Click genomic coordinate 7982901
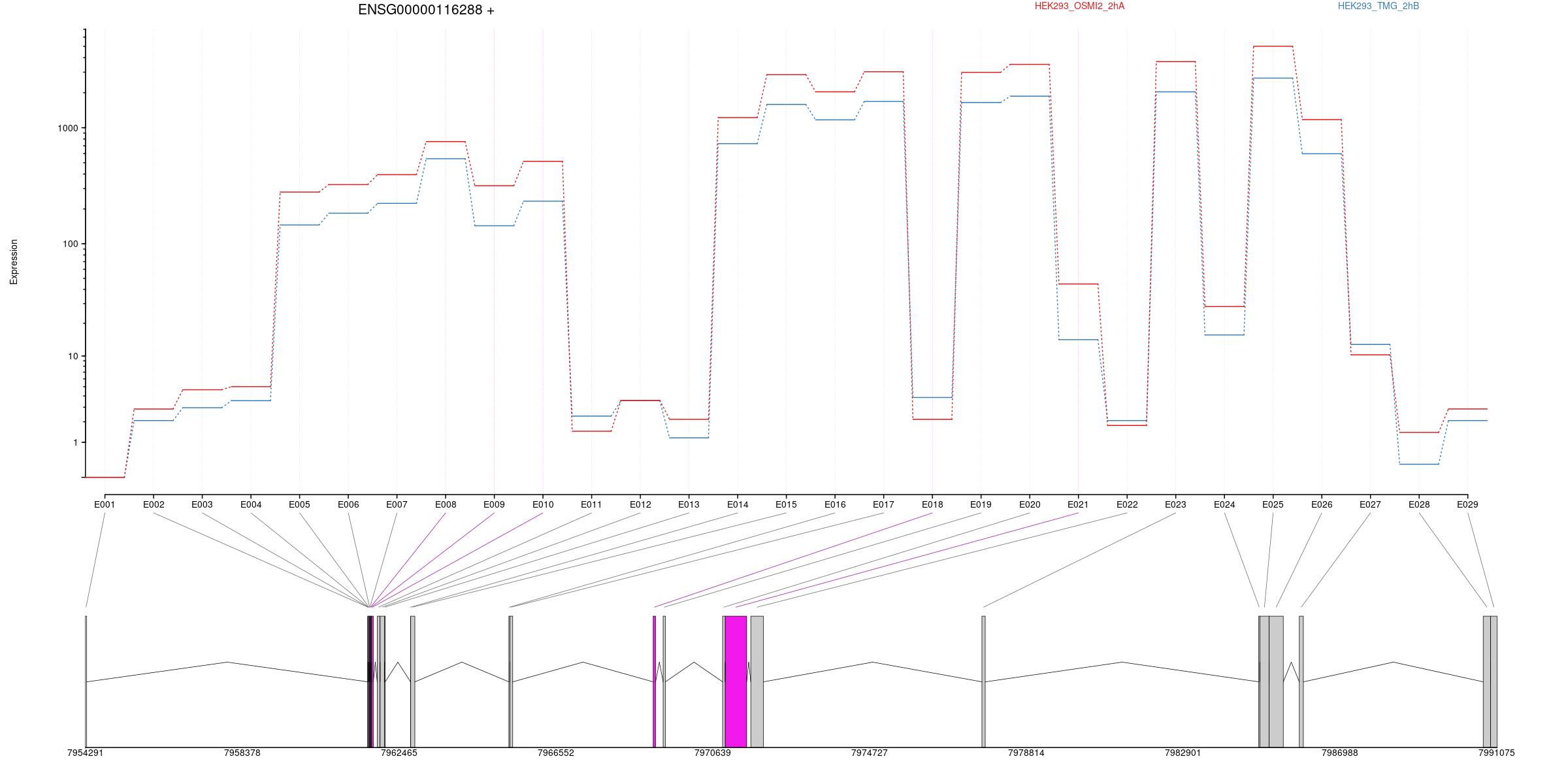 pos(1183,753)
